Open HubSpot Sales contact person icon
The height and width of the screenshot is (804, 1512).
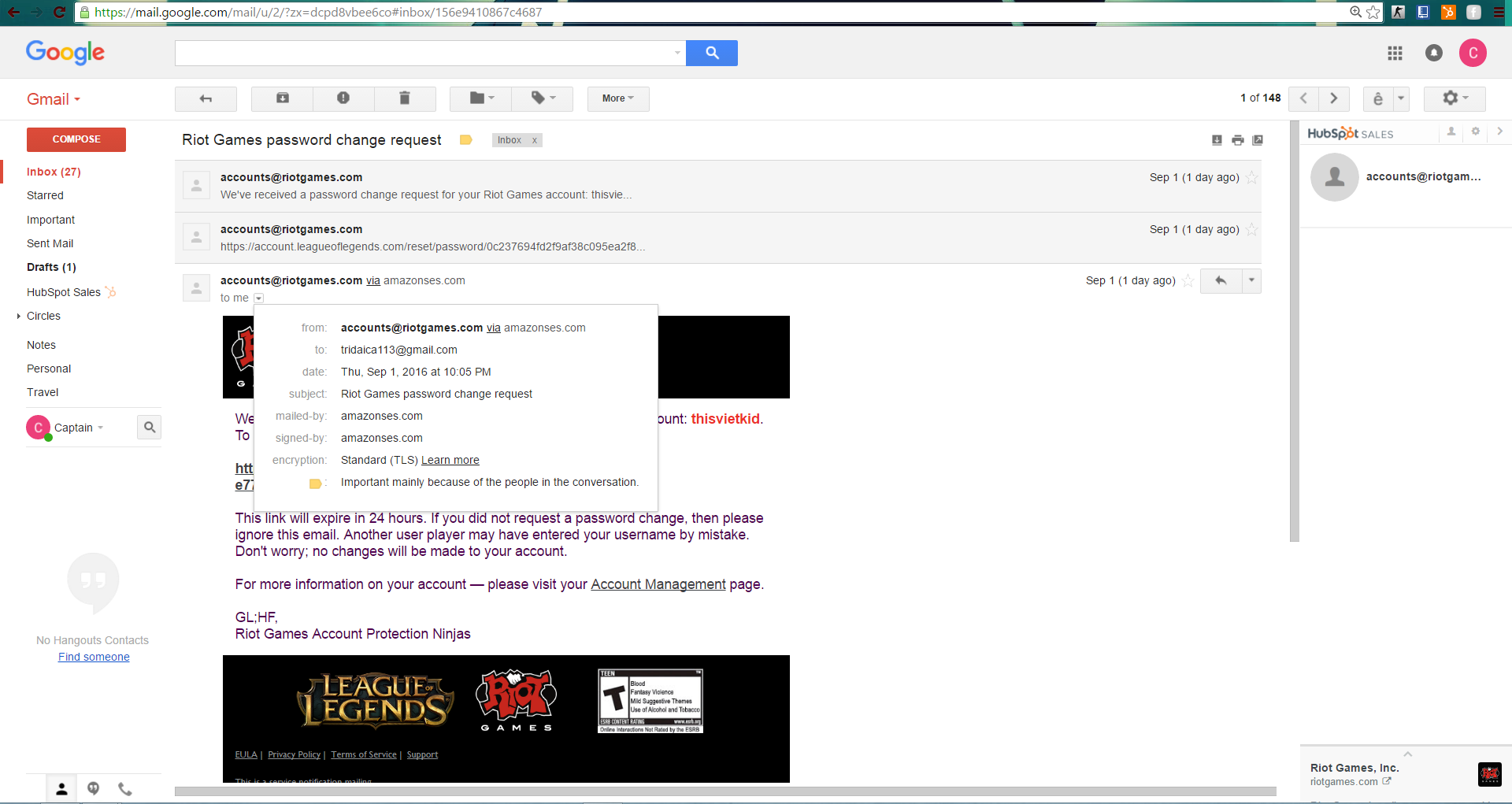click(1451, 132)
